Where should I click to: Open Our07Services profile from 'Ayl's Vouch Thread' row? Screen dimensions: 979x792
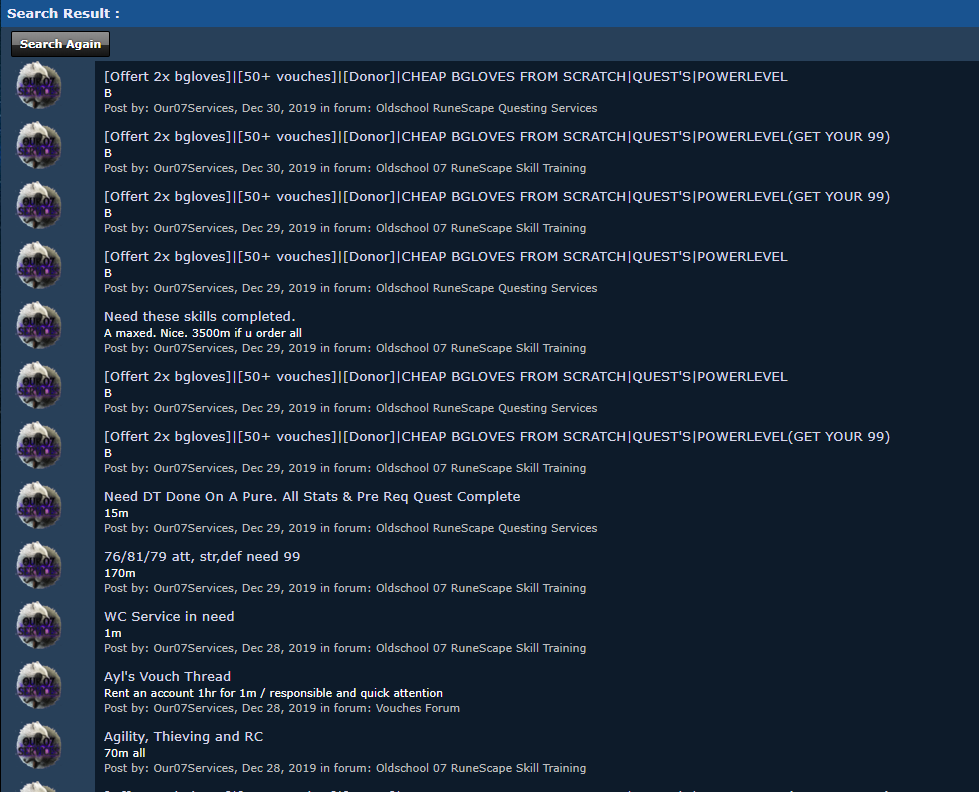click(x=194, y=708)
